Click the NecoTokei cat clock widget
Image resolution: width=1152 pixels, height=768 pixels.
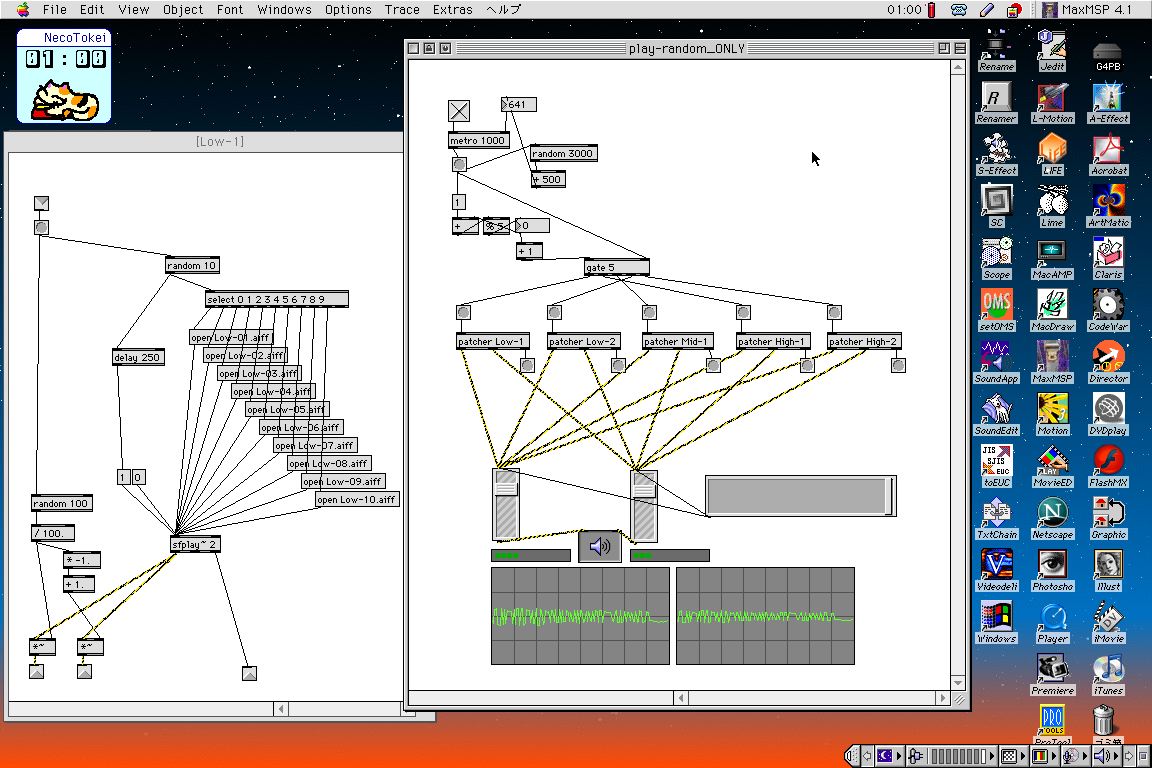[x=64, y=76]
